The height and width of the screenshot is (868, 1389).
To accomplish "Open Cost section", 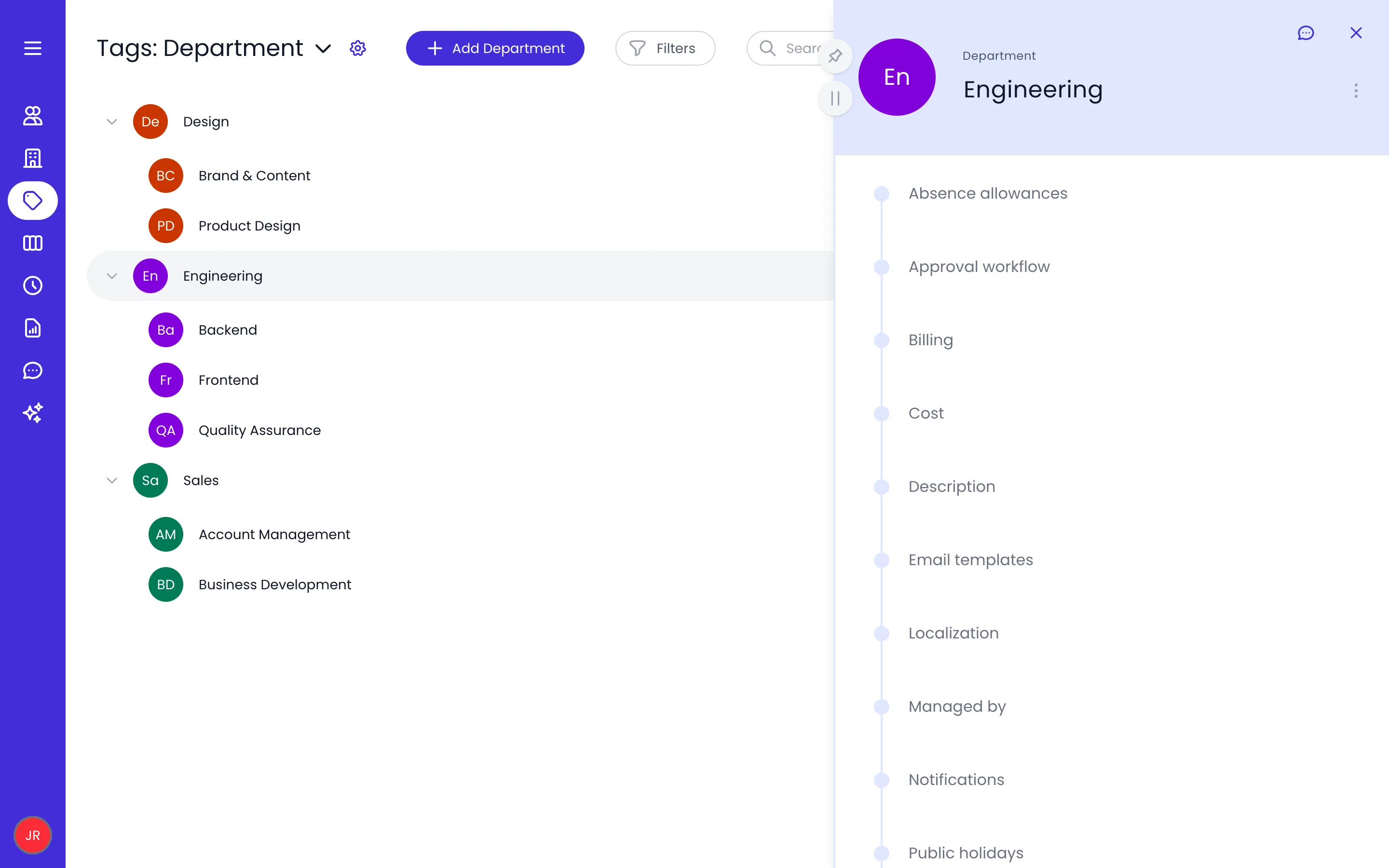I will (x=926, y=413).
